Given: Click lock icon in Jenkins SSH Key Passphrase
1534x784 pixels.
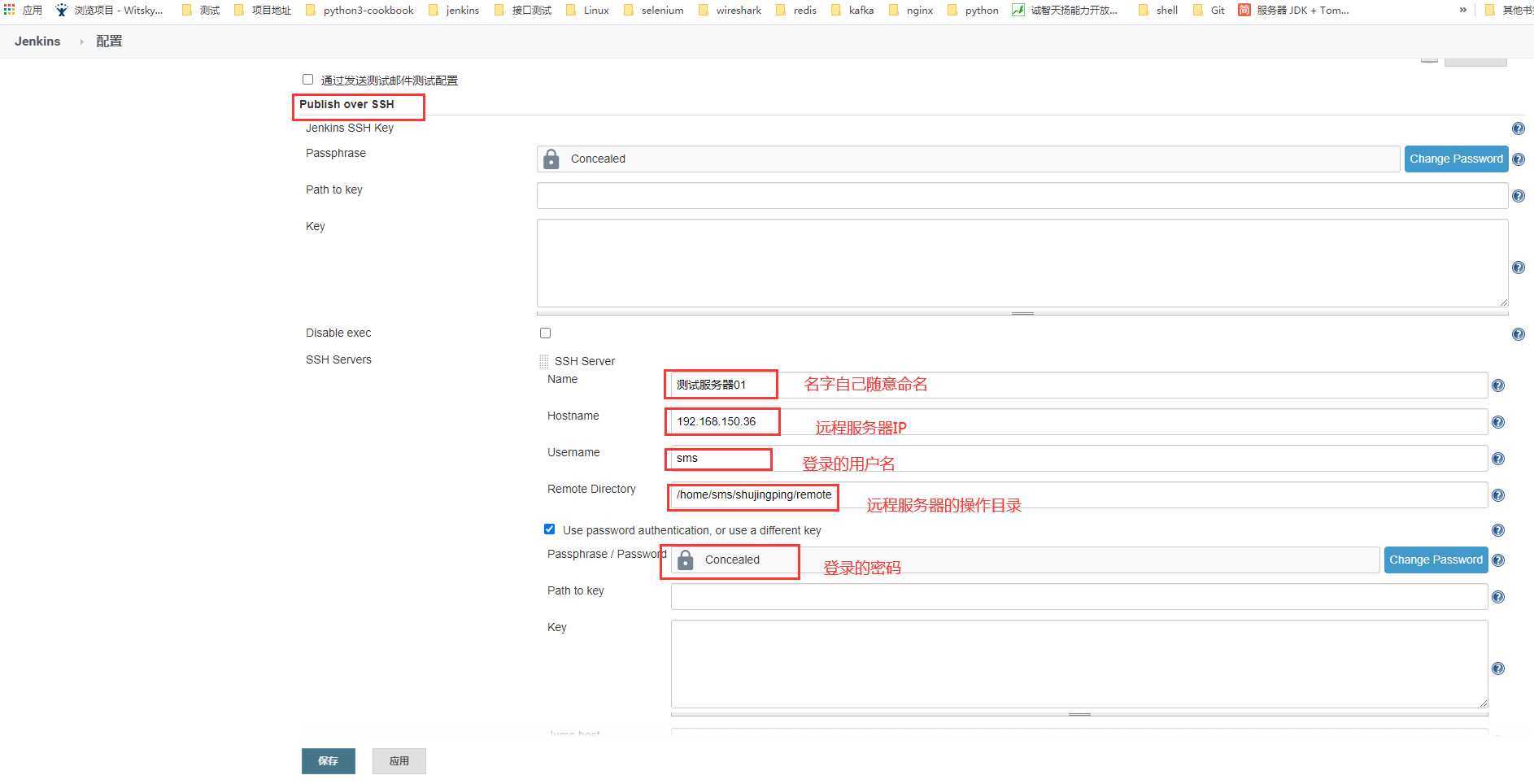Looking at the screenshot, I should (x=551, y=159).
